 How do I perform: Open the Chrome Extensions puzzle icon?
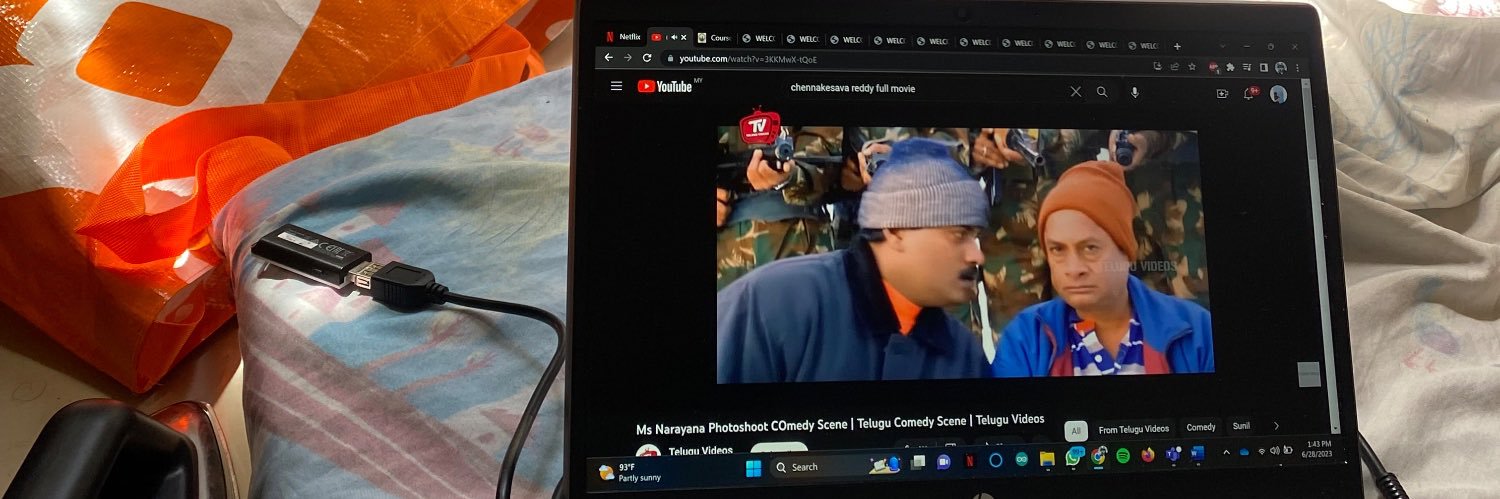(x=1230, y=67)
